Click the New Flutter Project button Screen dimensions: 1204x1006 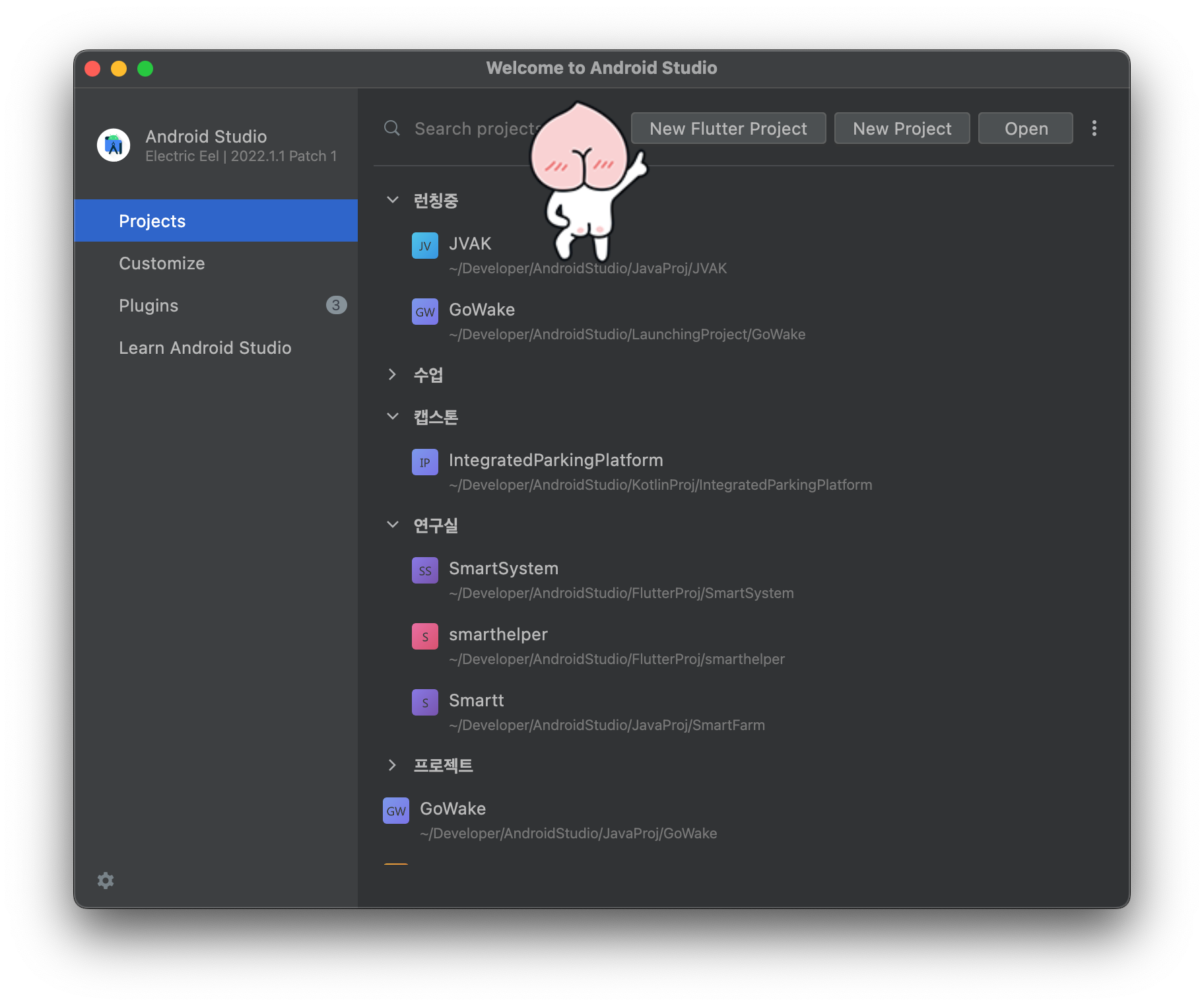click(x=728, y=128)
